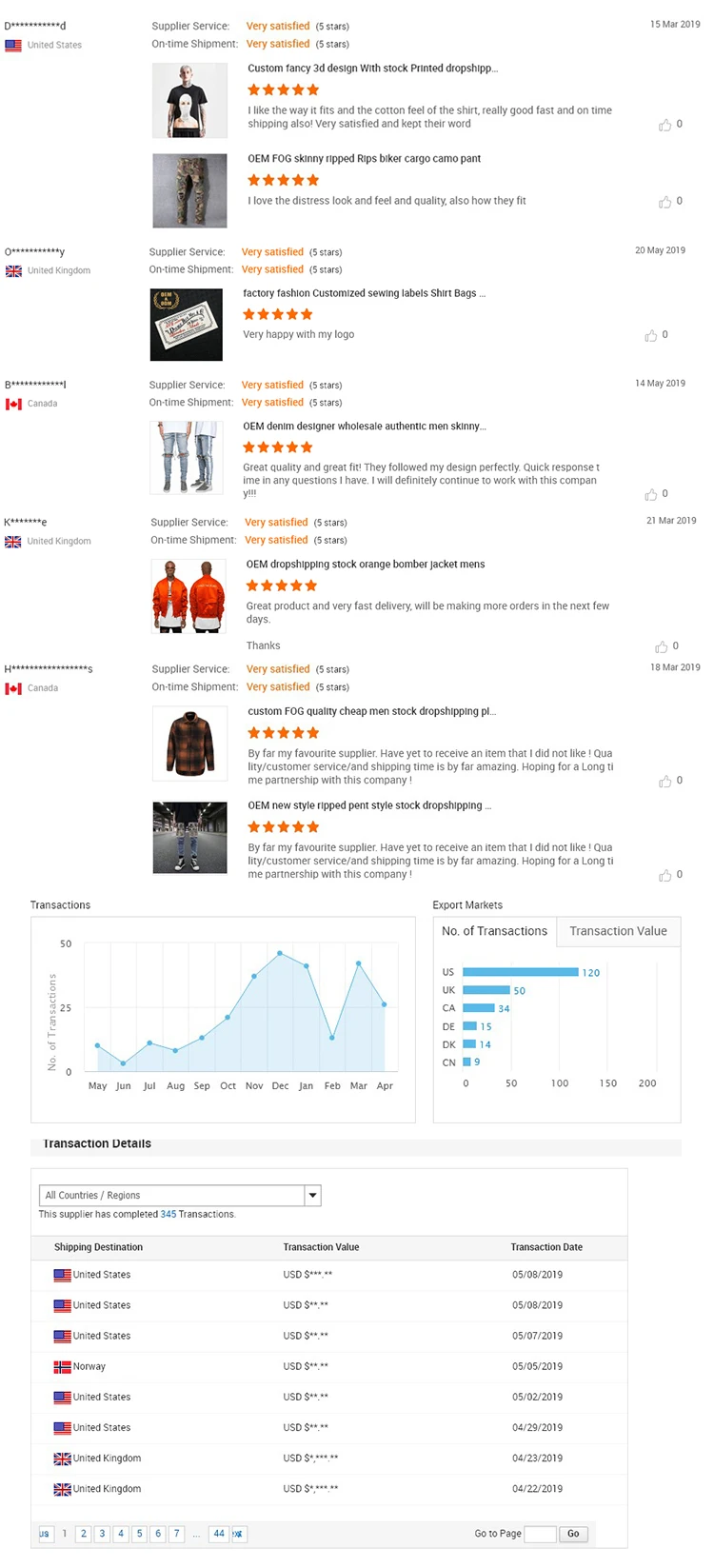The height and width of the screenshot is (1568, 714).
Task: Open the camo cargo pant product image
Action: pyautogui.click(x=189, y=190)
